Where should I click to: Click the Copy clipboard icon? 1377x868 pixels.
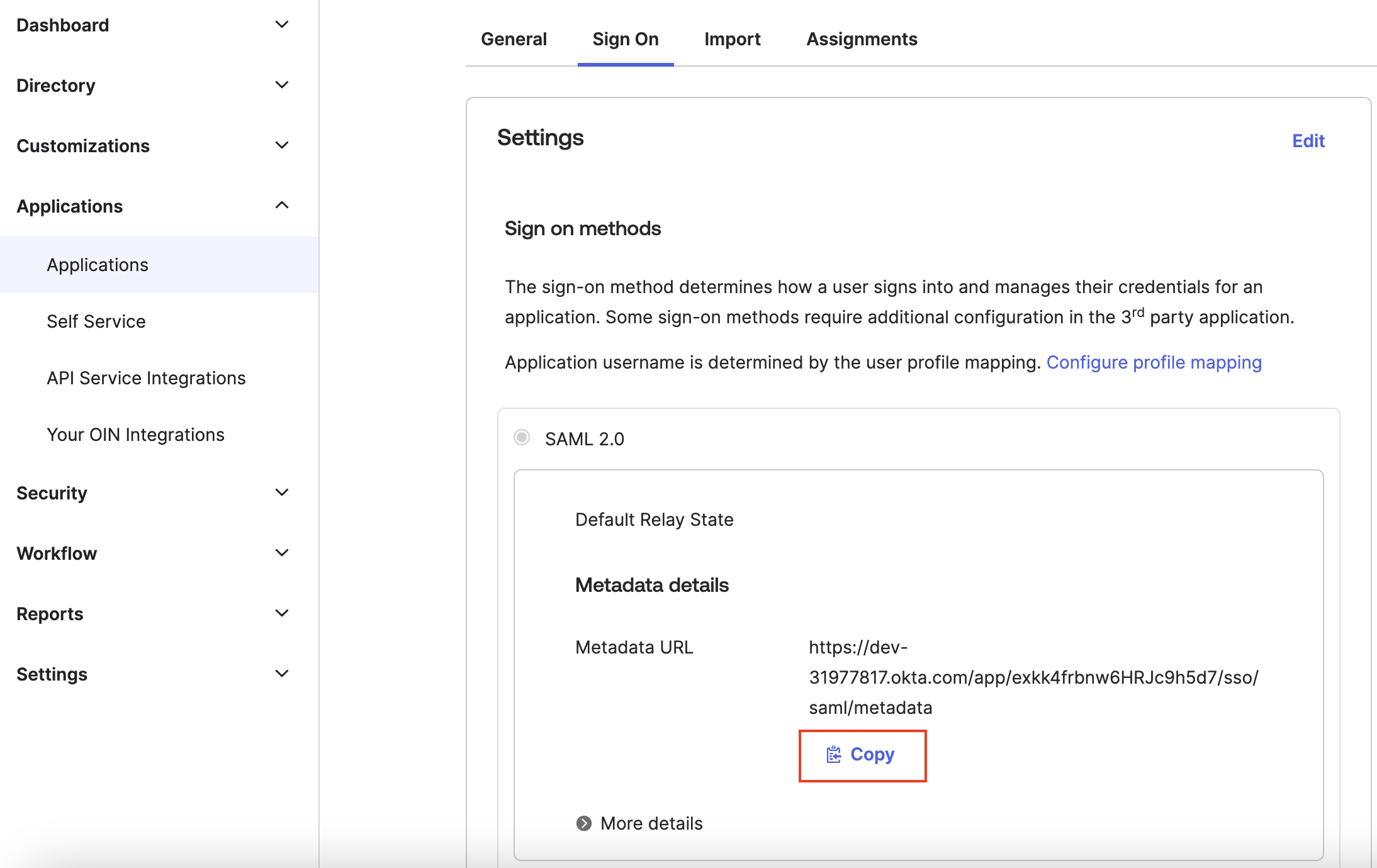tap(833, 754)
